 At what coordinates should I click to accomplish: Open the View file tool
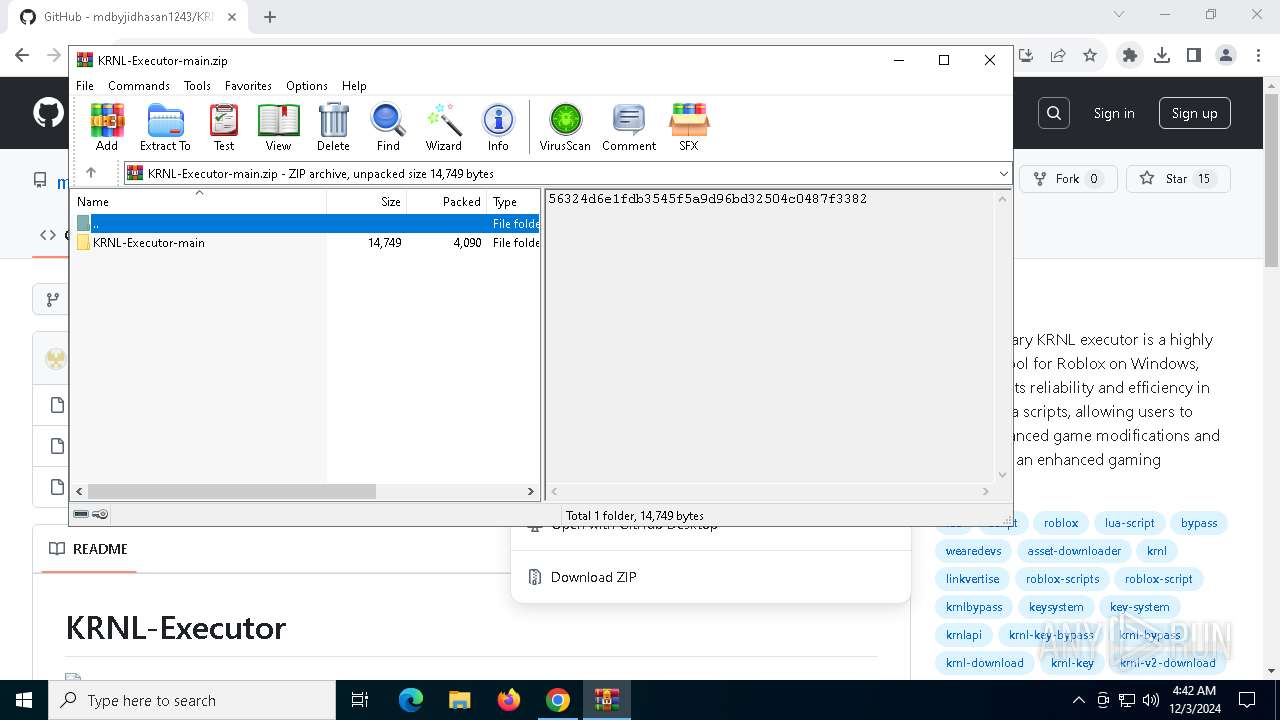click(x=278, y=127)
